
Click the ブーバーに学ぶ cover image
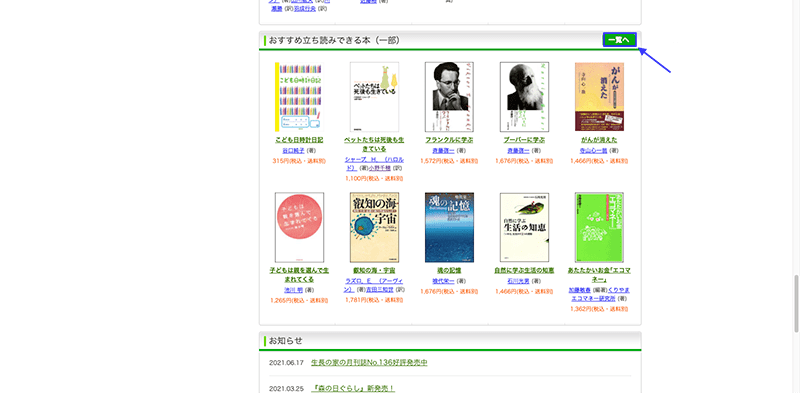tap(524, 97)
